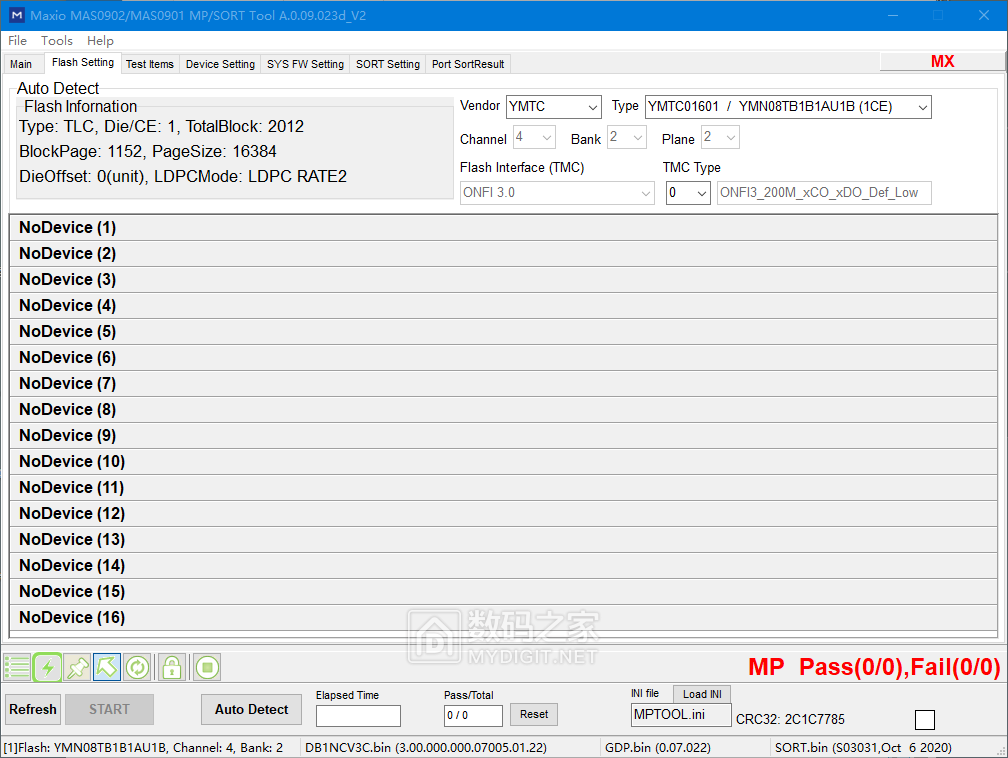The height and width of the screenshot is (758, 1008).
Task: Select the NoDevice (8) row
Action: 503,410
